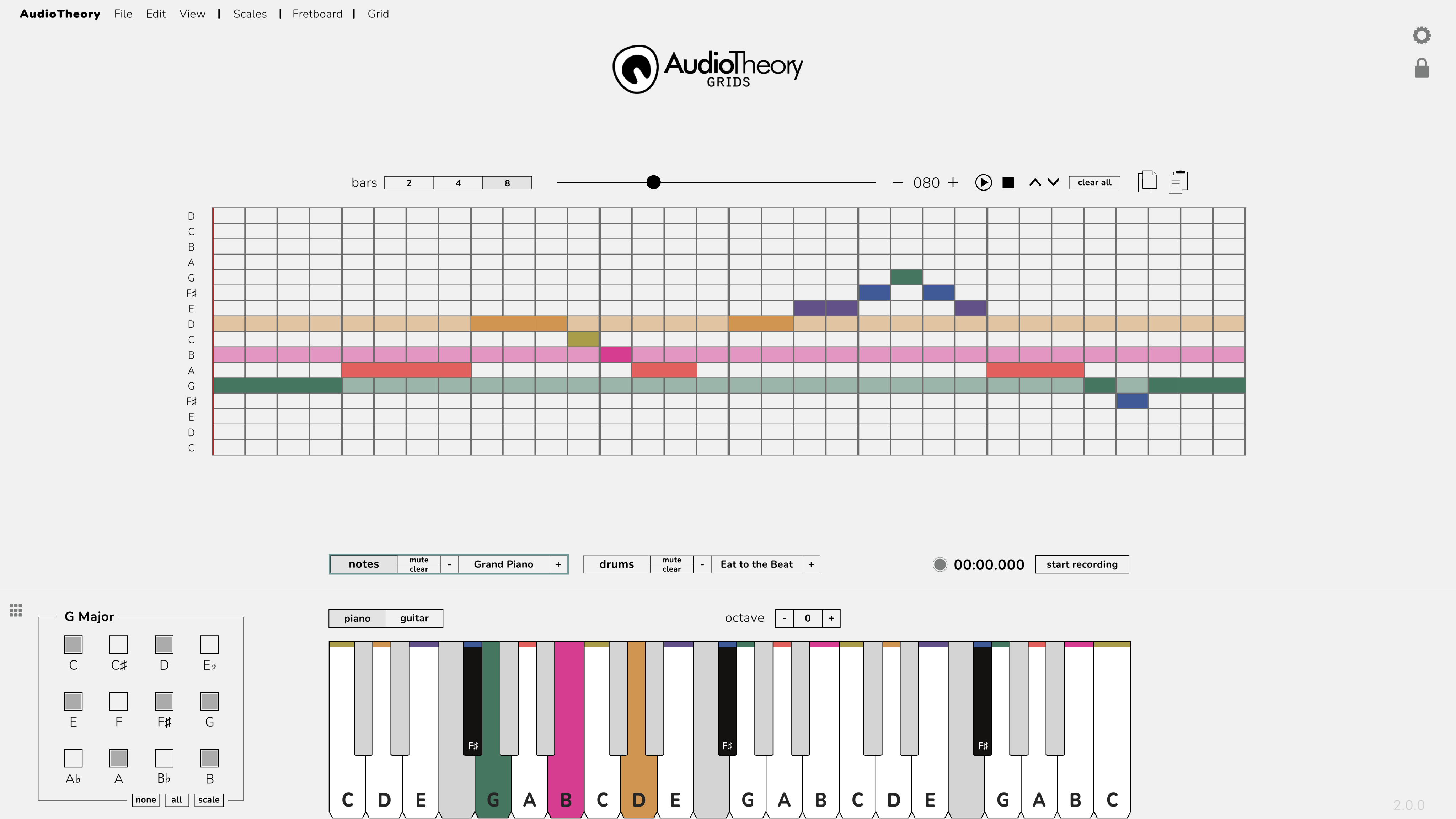
Task: Mute the notes track
Action: coord(419,560)
